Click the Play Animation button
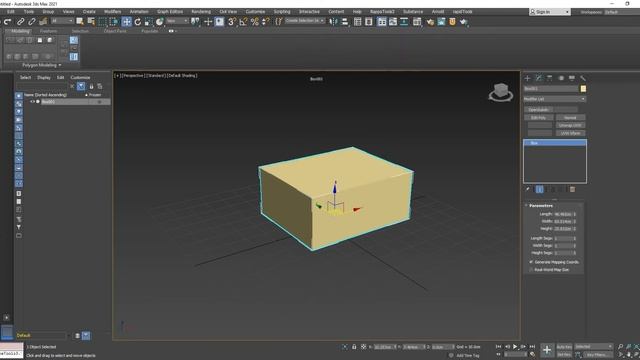The image size is (640, 360). point(515,347)
